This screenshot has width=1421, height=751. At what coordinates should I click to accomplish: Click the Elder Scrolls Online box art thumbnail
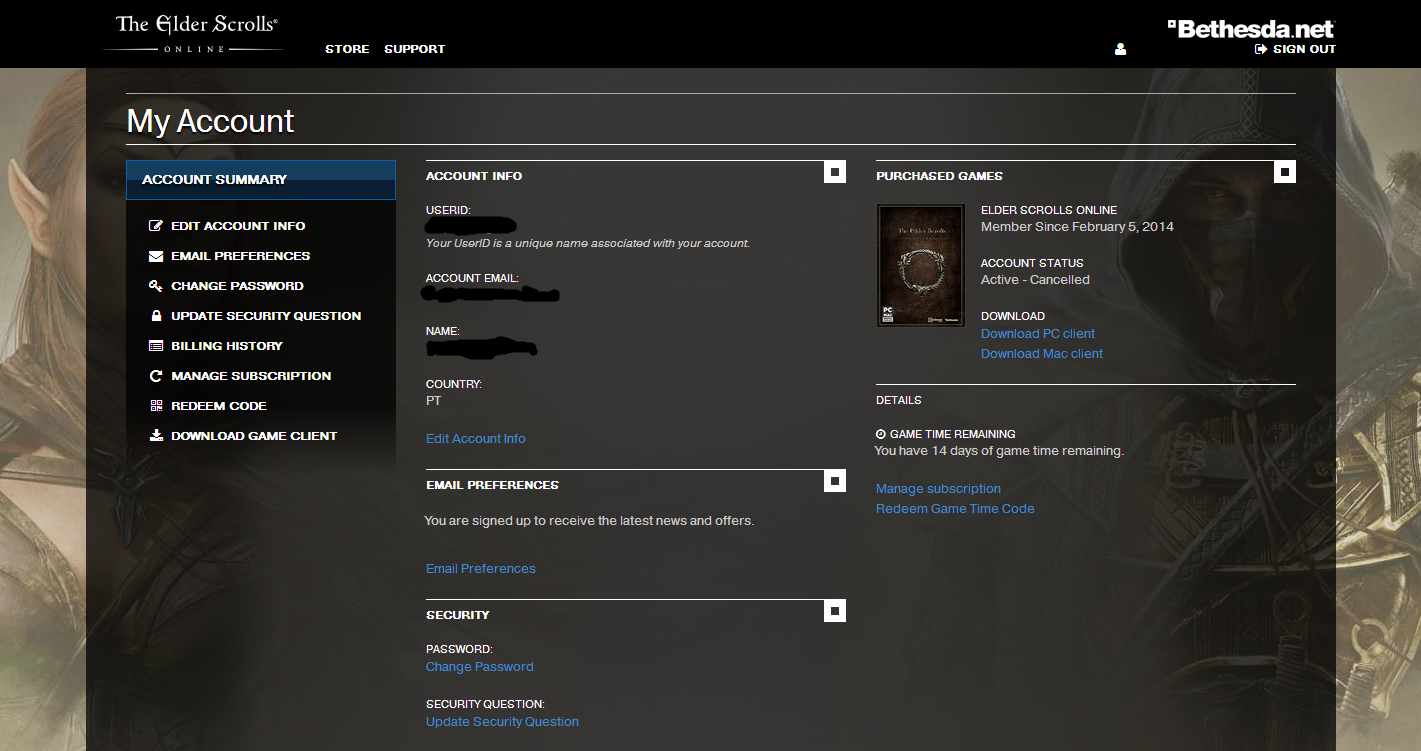point(921,265)
